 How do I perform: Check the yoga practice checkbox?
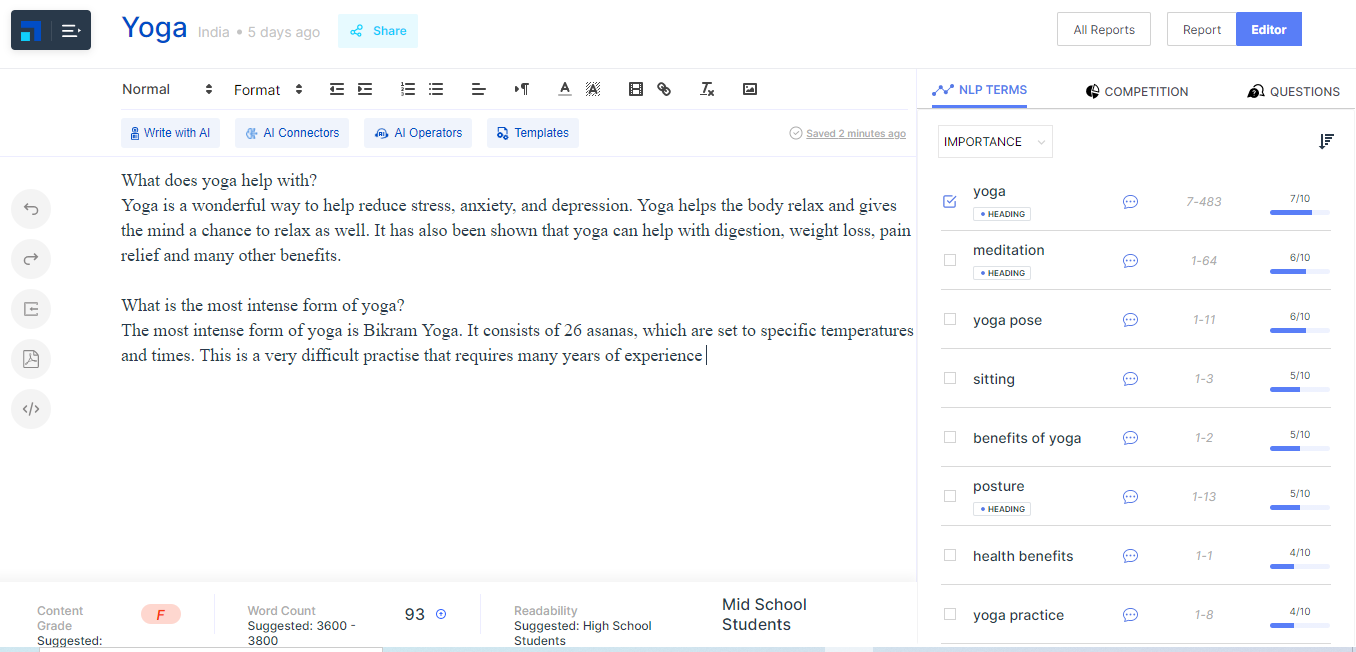click(x=950, y=614)
